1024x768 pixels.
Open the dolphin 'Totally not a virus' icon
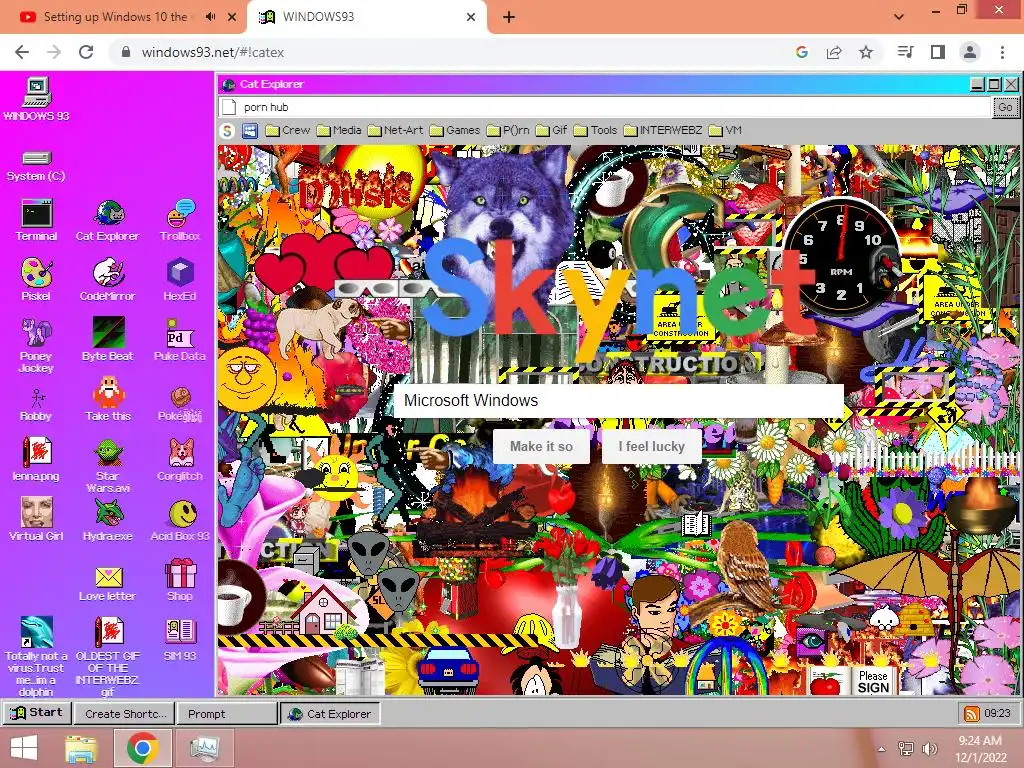pyautogui.click(x=36, y=656)
